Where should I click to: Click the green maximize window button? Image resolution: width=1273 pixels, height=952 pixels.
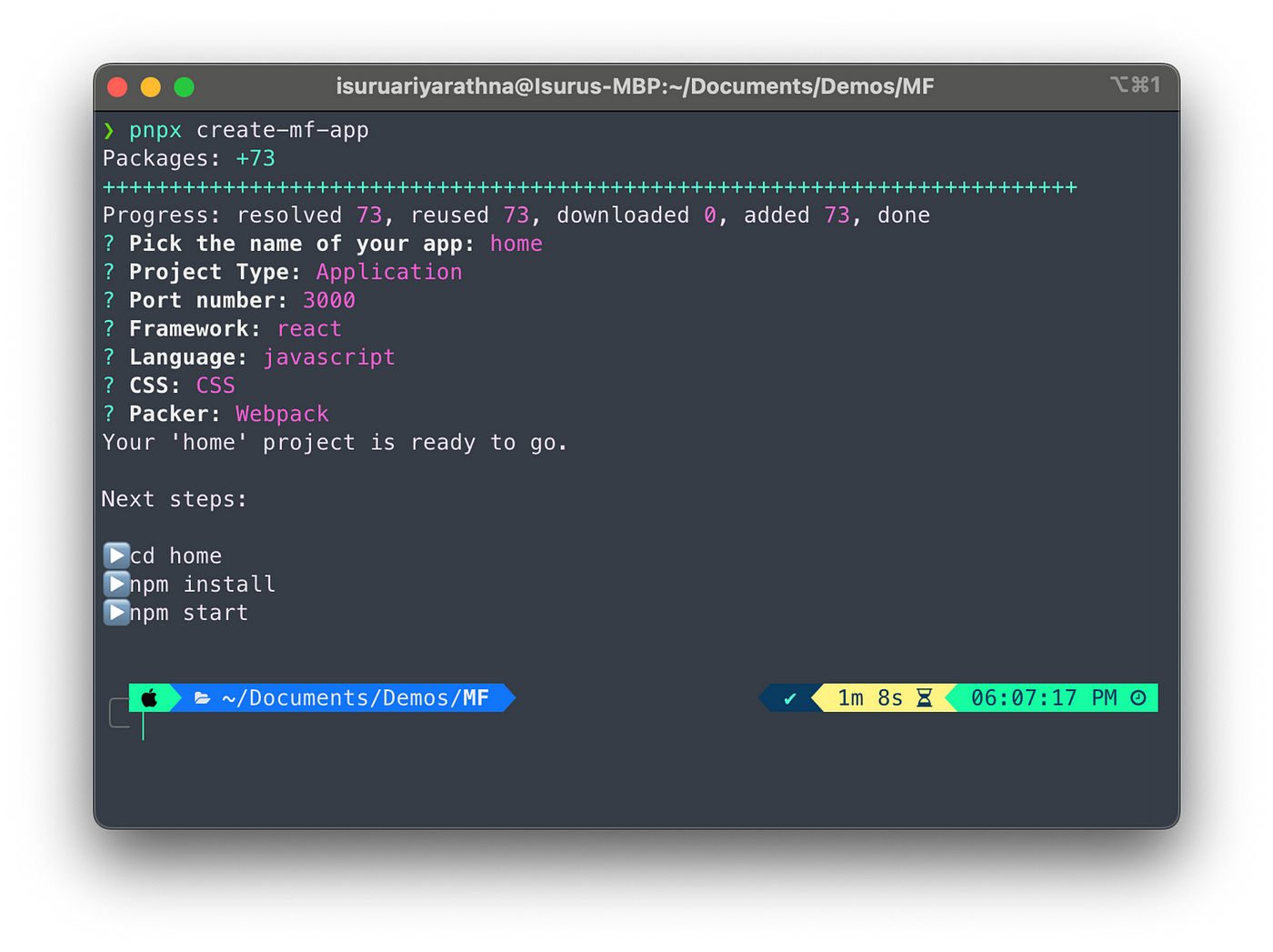click(185, 87)
